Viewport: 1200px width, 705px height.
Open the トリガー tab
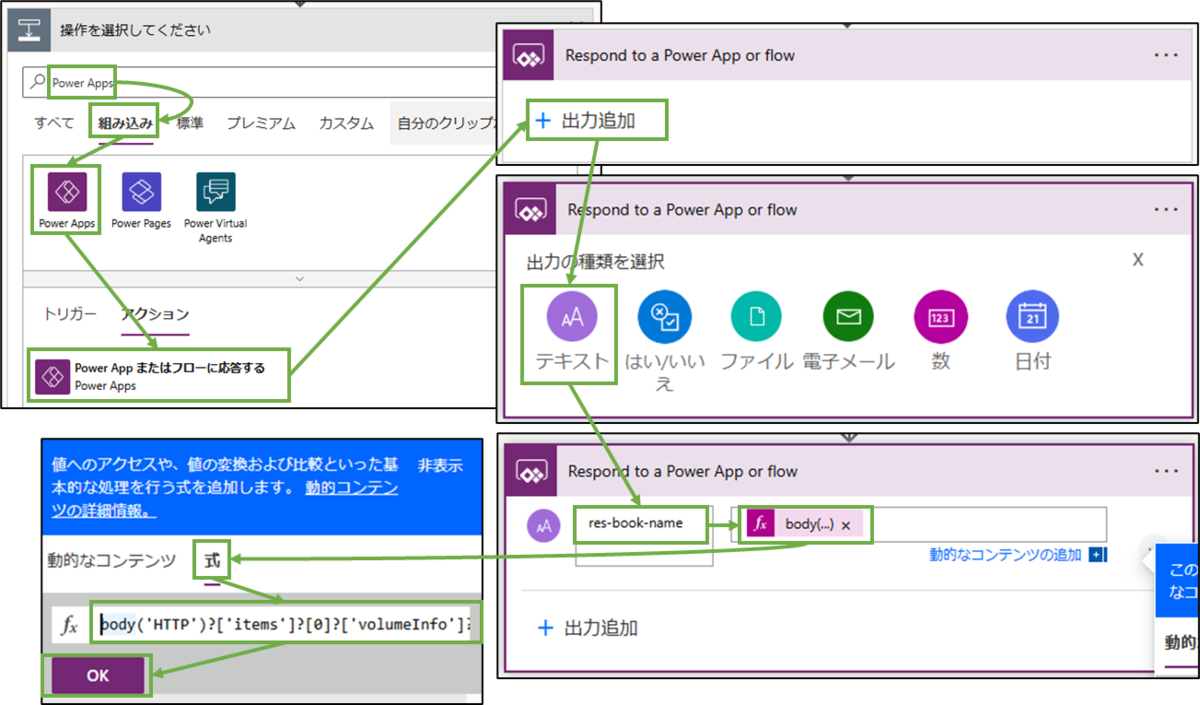70,314
